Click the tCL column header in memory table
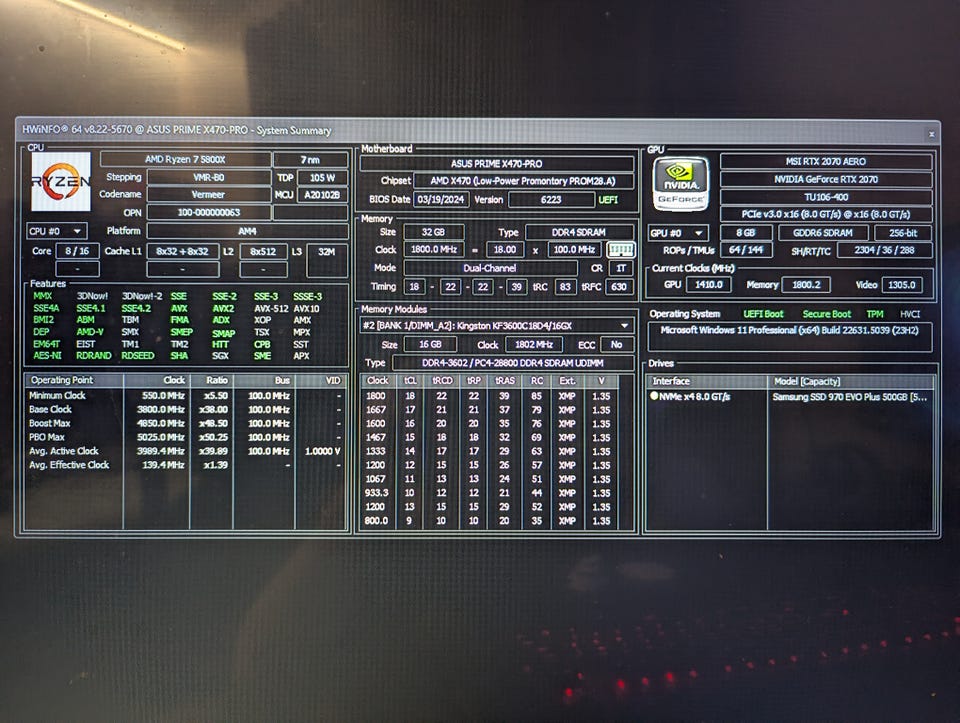960x723 pixels. click(410, 381)
